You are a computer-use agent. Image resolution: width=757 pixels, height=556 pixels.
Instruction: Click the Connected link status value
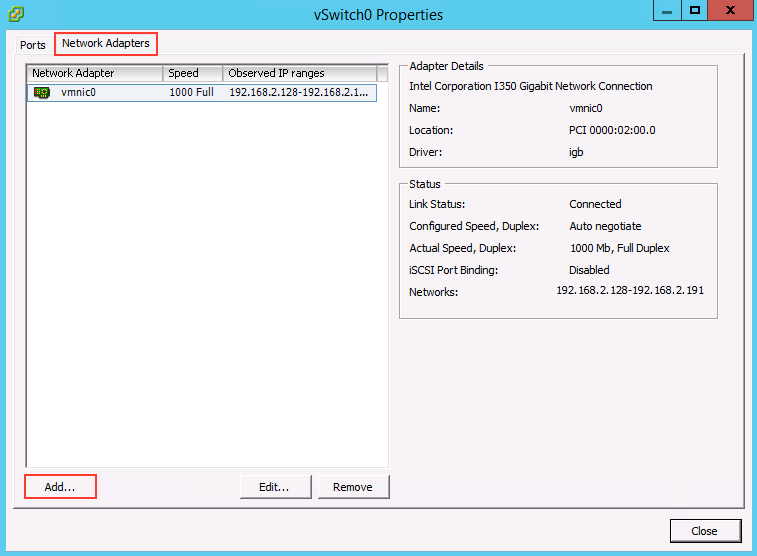[595, 204]
